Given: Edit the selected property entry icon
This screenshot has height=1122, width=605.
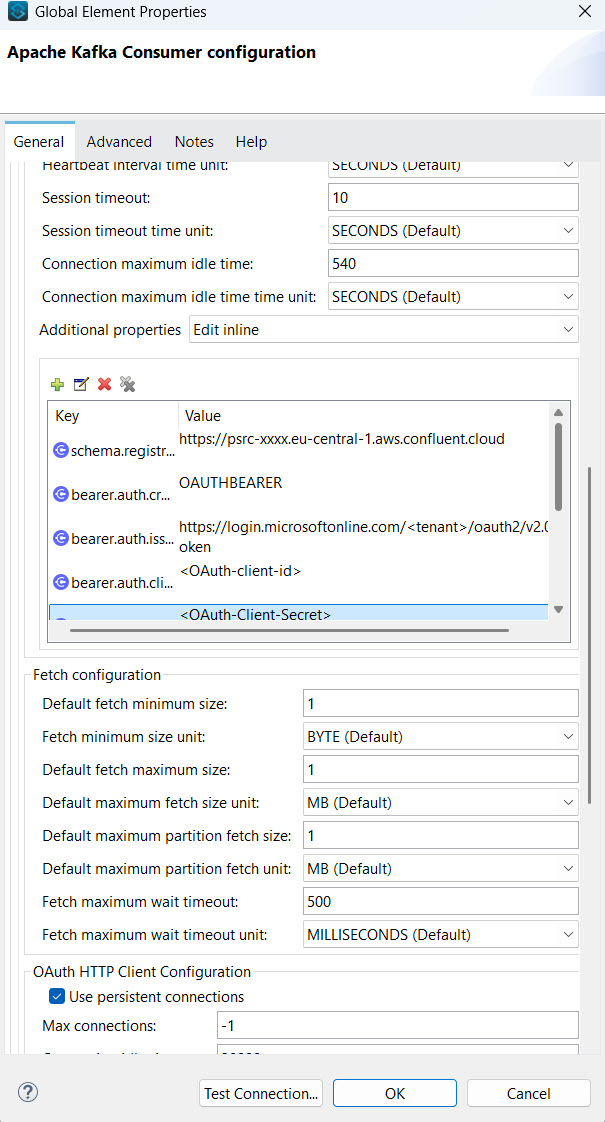Looking at the screenshot, I should (81, 384).
